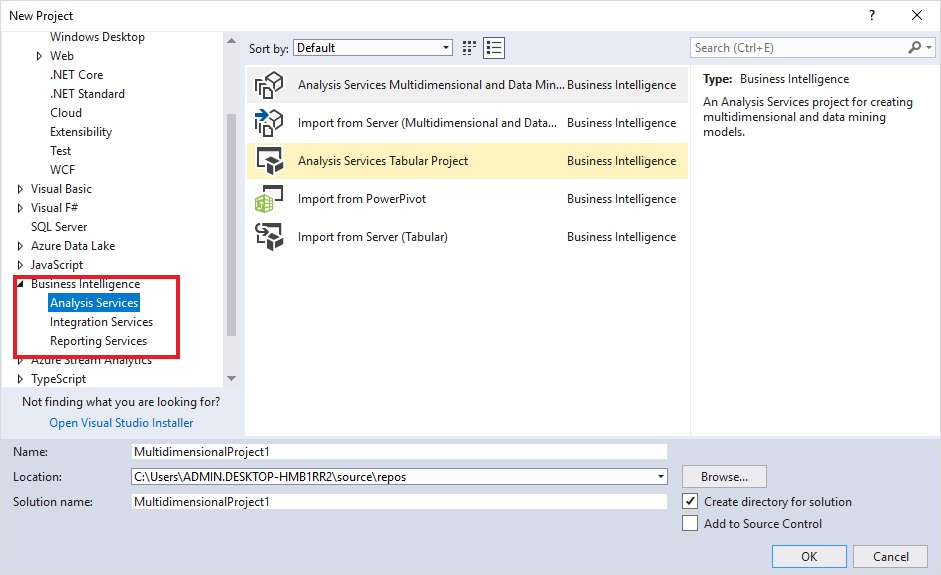Expand the Azure Data Lake node
The height and width of the screenshot is (575, 941).
[x=20, y=246]
